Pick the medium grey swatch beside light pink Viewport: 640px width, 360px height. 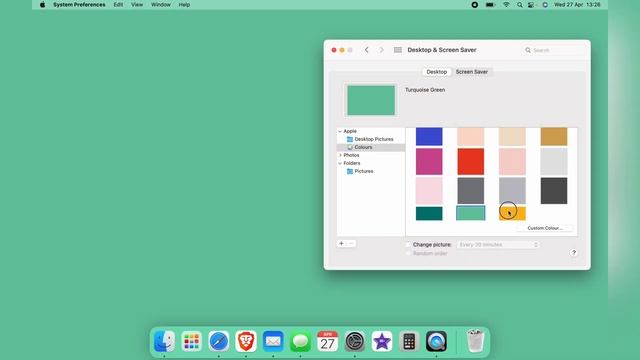(471, 191)
